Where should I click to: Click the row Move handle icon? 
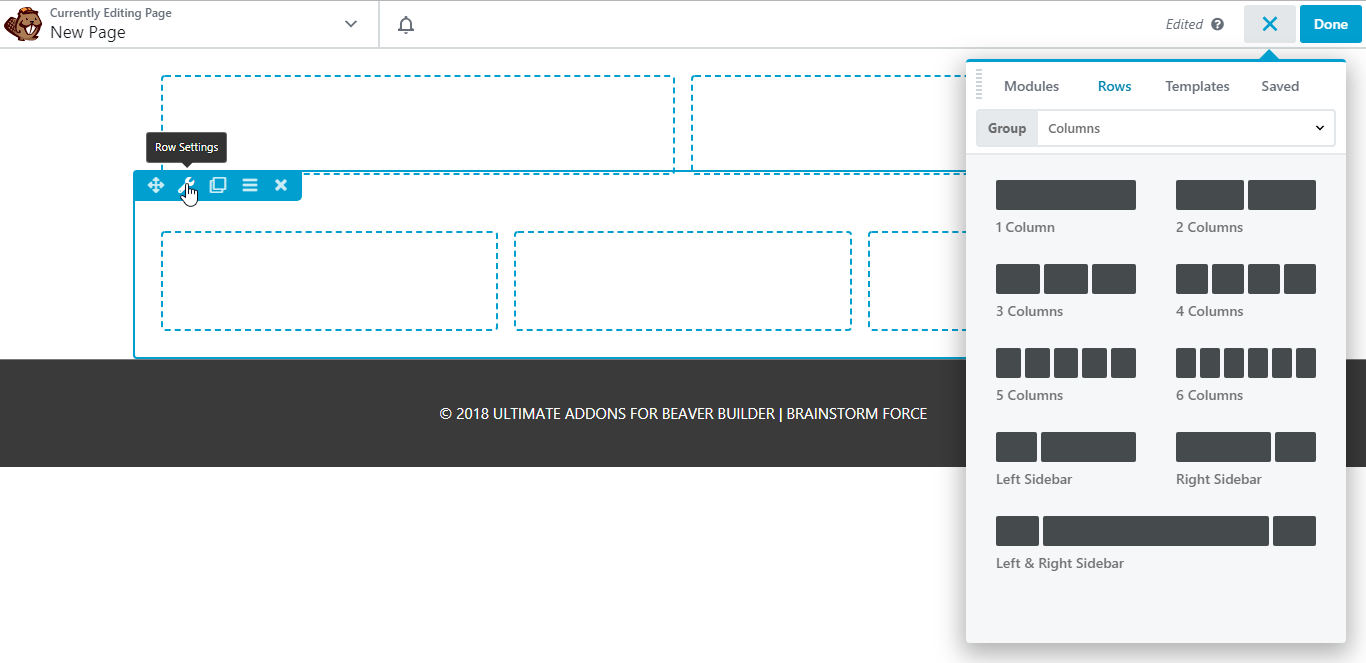tap(156, 185)
